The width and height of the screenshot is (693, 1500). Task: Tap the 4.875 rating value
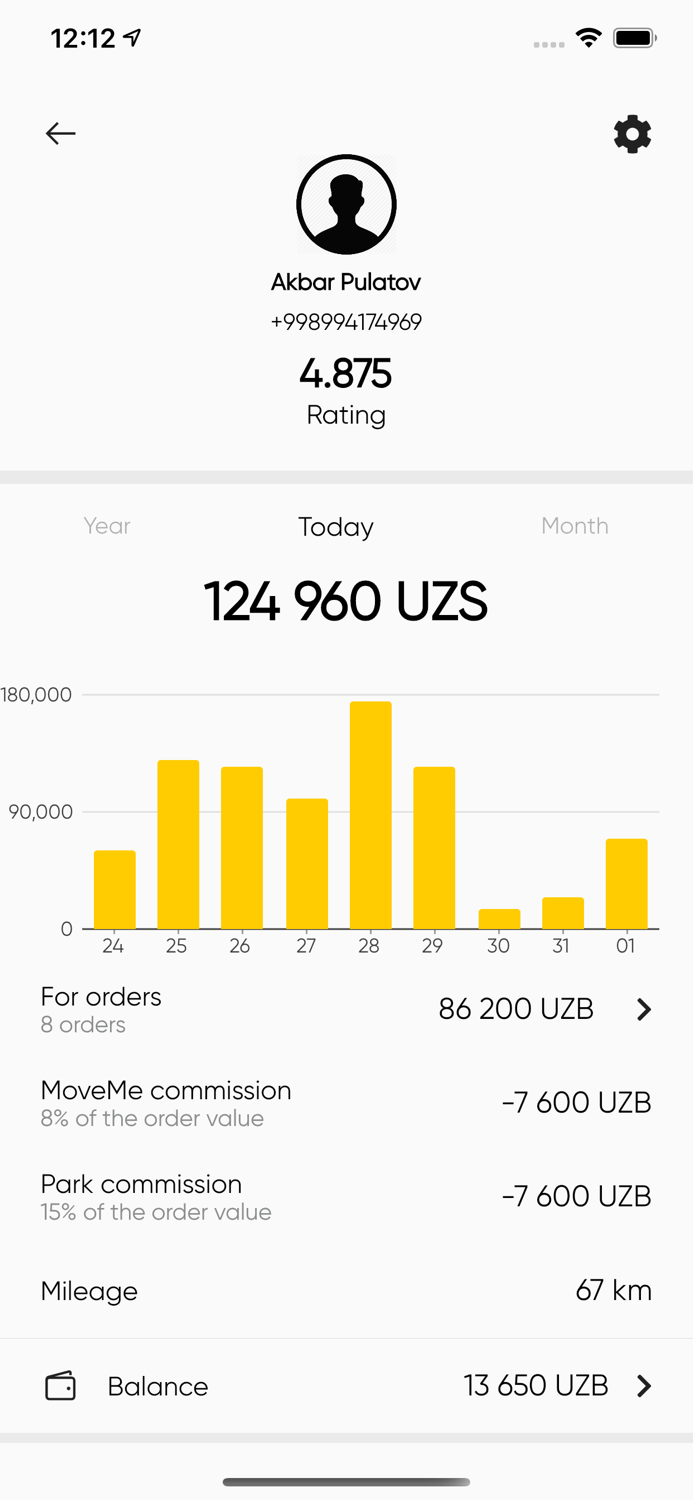(346, 373)
